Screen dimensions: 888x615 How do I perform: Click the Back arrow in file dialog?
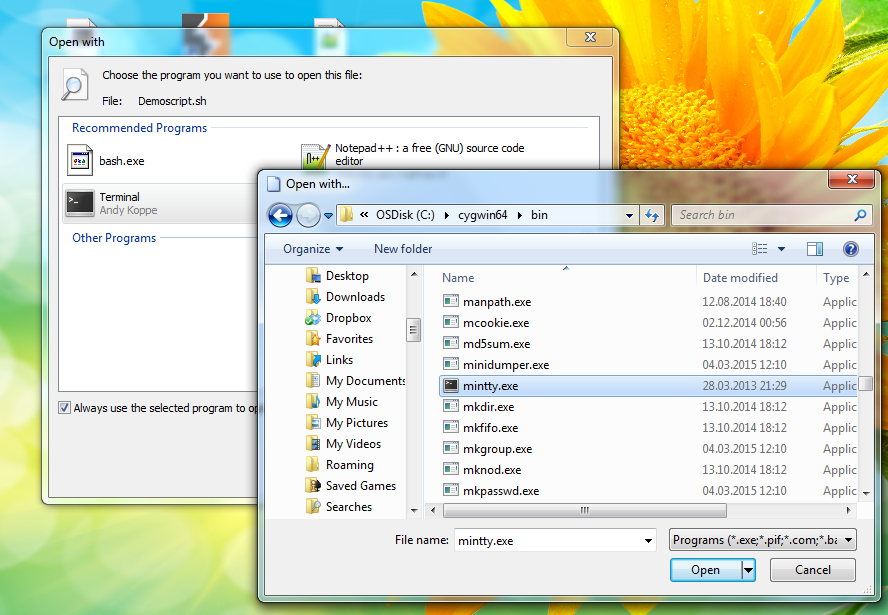pos(280,215)
